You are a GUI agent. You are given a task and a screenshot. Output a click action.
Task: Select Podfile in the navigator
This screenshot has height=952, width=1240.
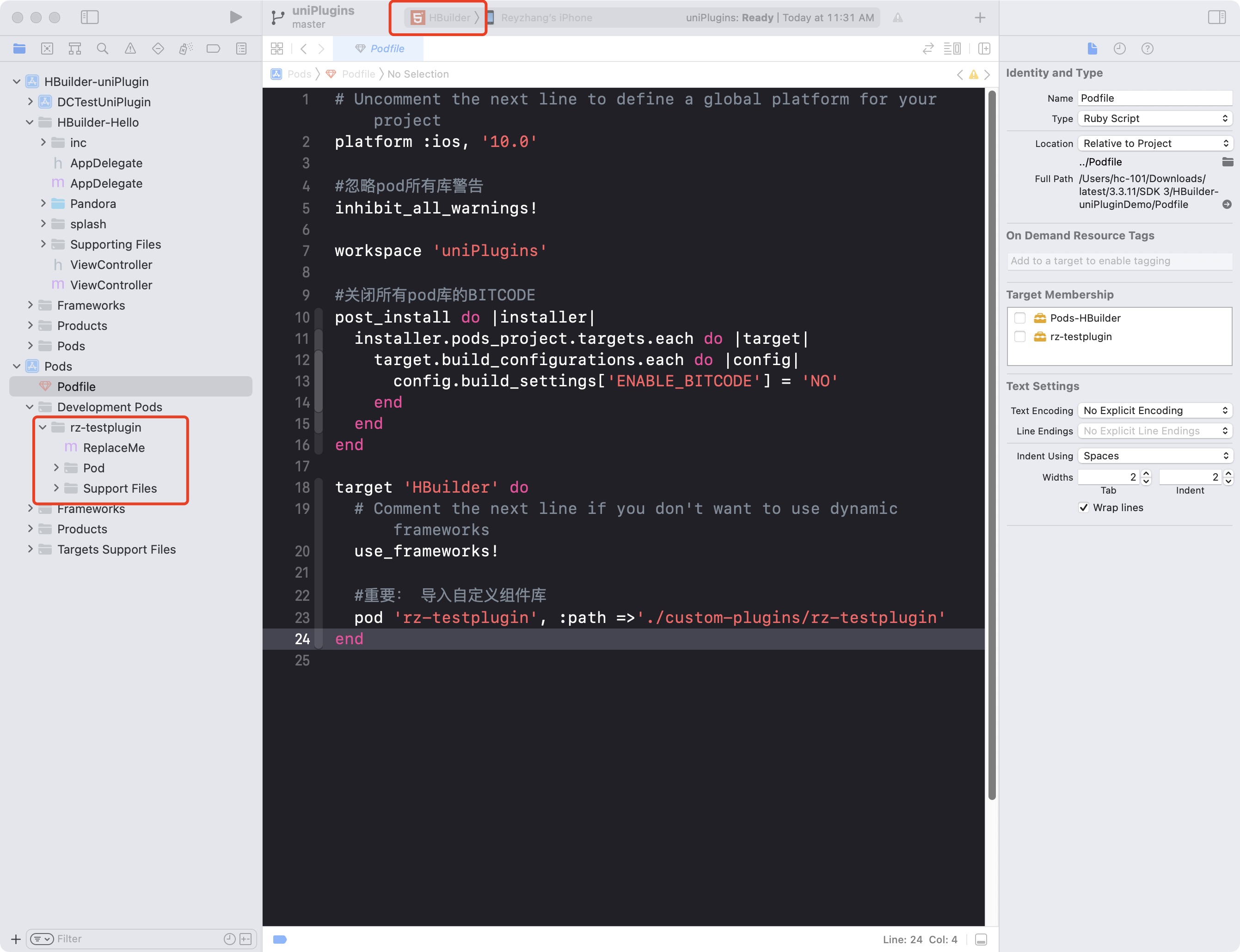(131, 386)
